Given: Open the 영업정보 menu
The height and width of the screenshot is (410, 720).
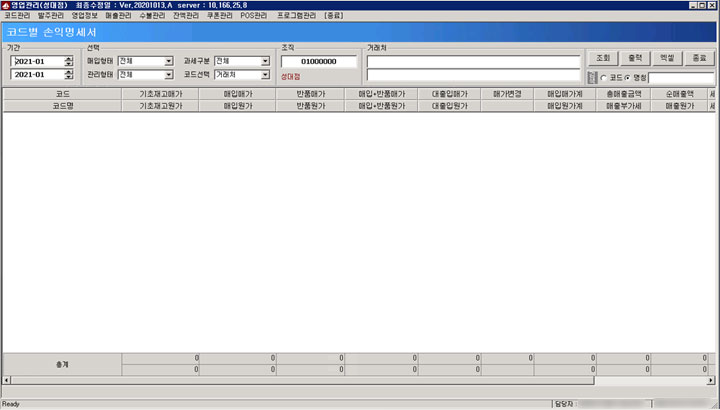Looking at the screenshot, I should click(85, 16).
